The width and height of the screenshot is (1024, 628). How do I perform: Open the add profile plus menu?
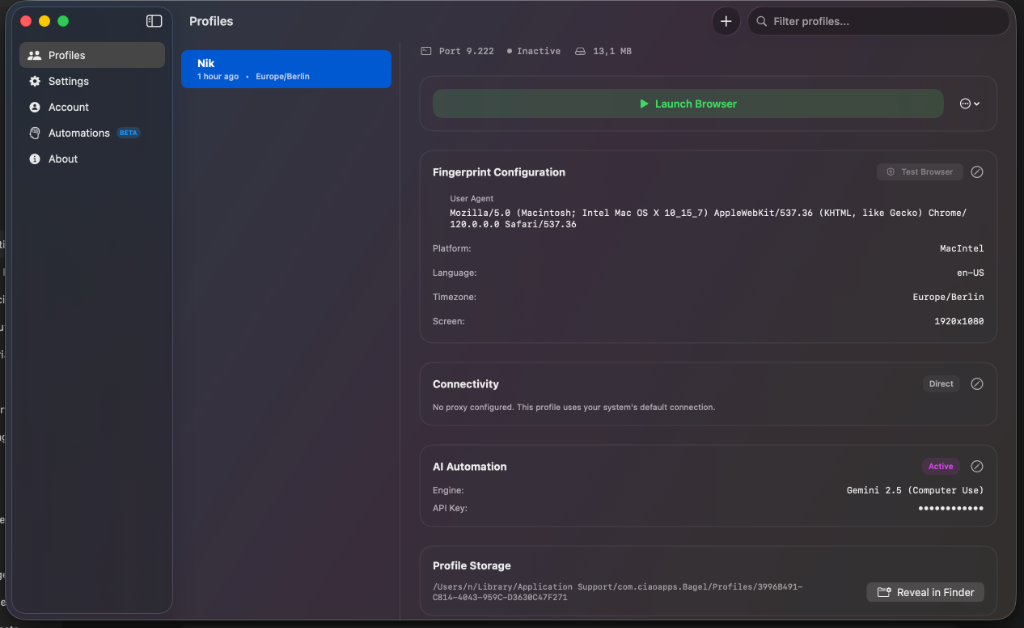click(x=726, y=20)
